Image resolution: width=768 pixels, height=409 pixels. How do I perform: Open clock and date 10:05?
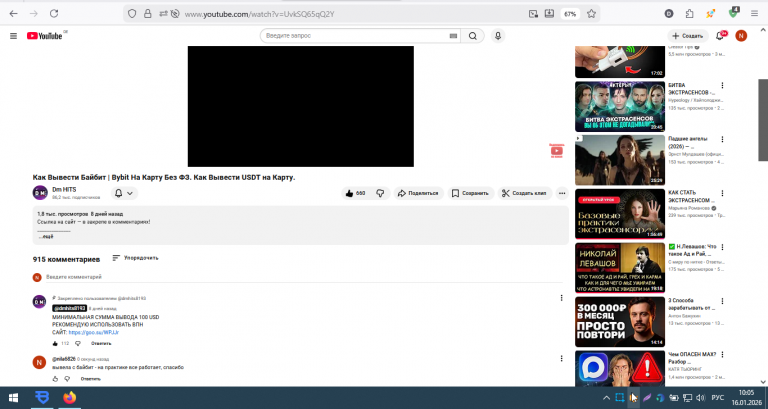745,398
